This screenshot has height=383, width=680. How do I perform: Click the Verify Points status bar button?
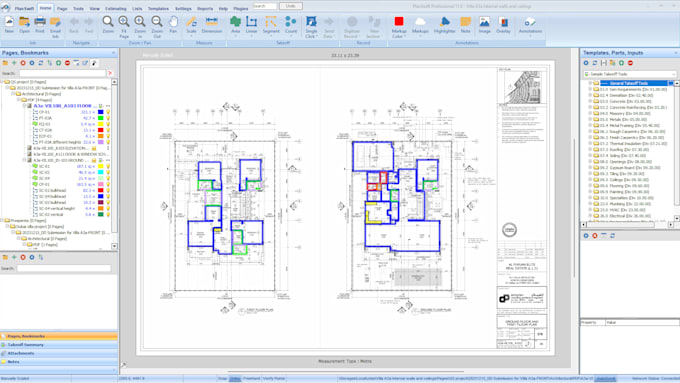click(x=274, y=379)
